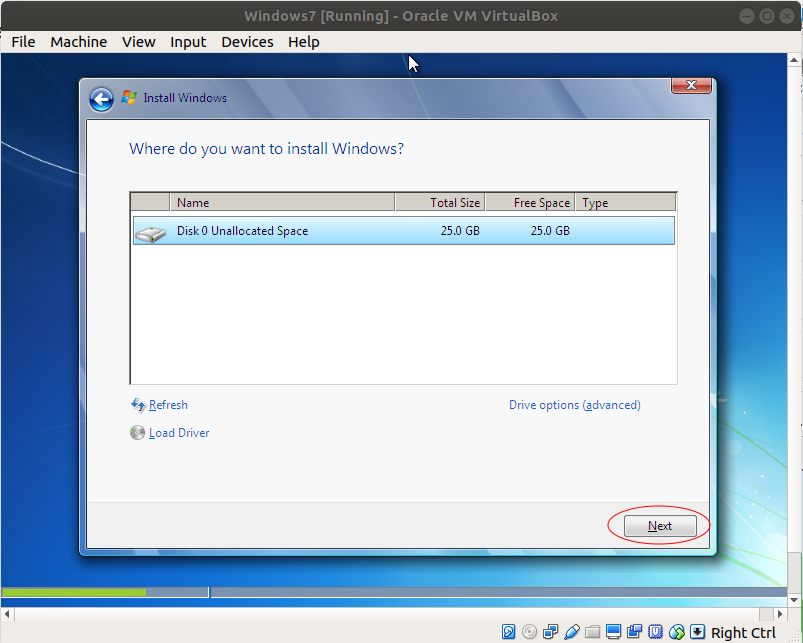Screen dimensions: 803x643
Task: Click the Load Driver link
Action: [179, 433]
